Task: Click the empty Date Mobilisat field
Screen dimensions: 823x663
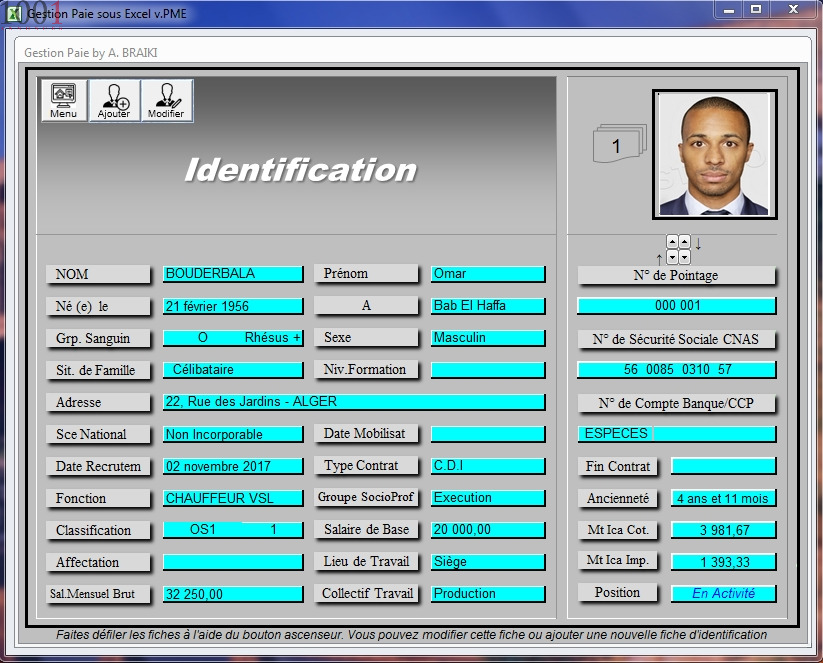Action: (488, 434)
